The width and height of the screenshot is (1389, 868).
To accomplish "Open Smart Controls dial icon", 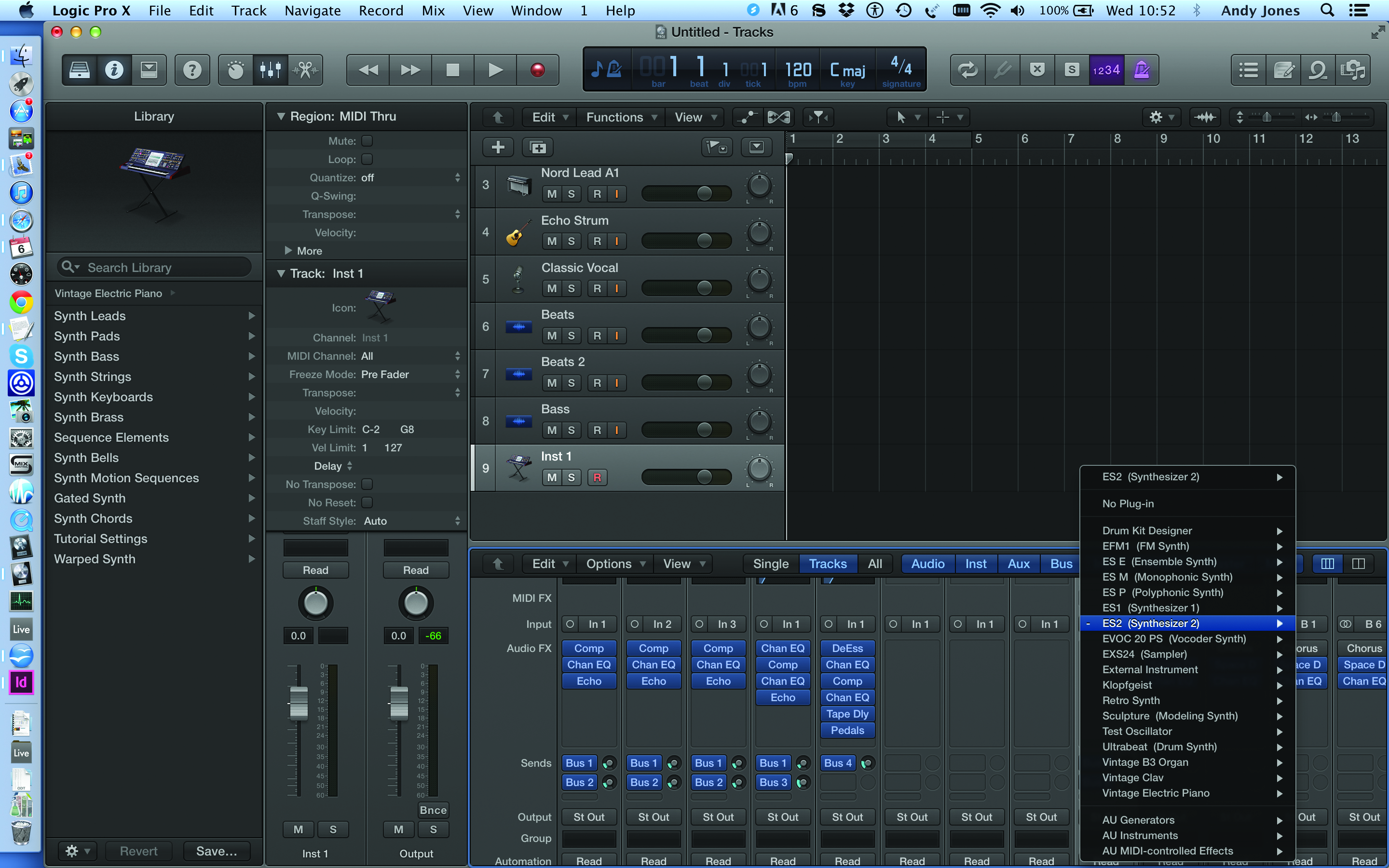I will click(235, 70).
